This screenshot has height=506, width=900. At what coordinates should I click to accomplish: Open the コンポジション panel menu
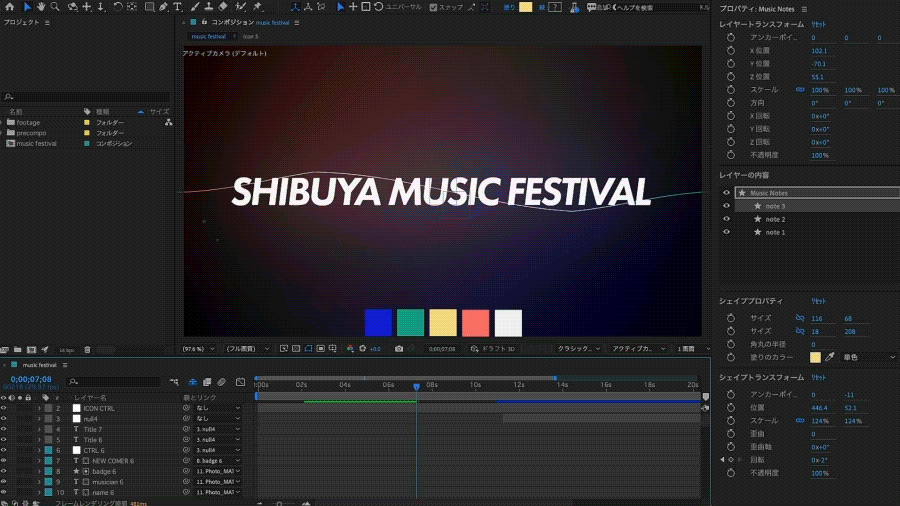297,22
